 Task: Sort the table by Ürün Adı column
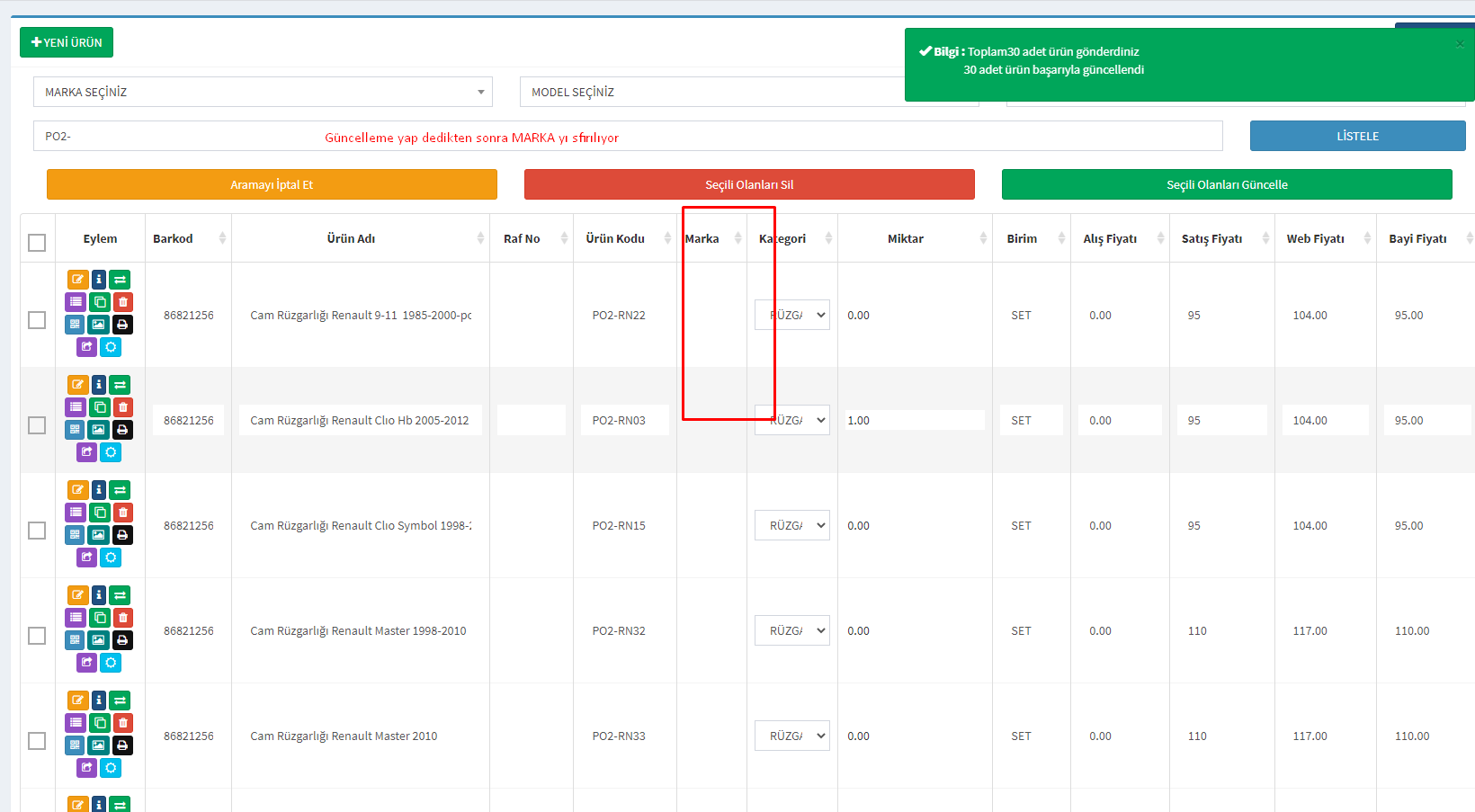click(352, 238)
